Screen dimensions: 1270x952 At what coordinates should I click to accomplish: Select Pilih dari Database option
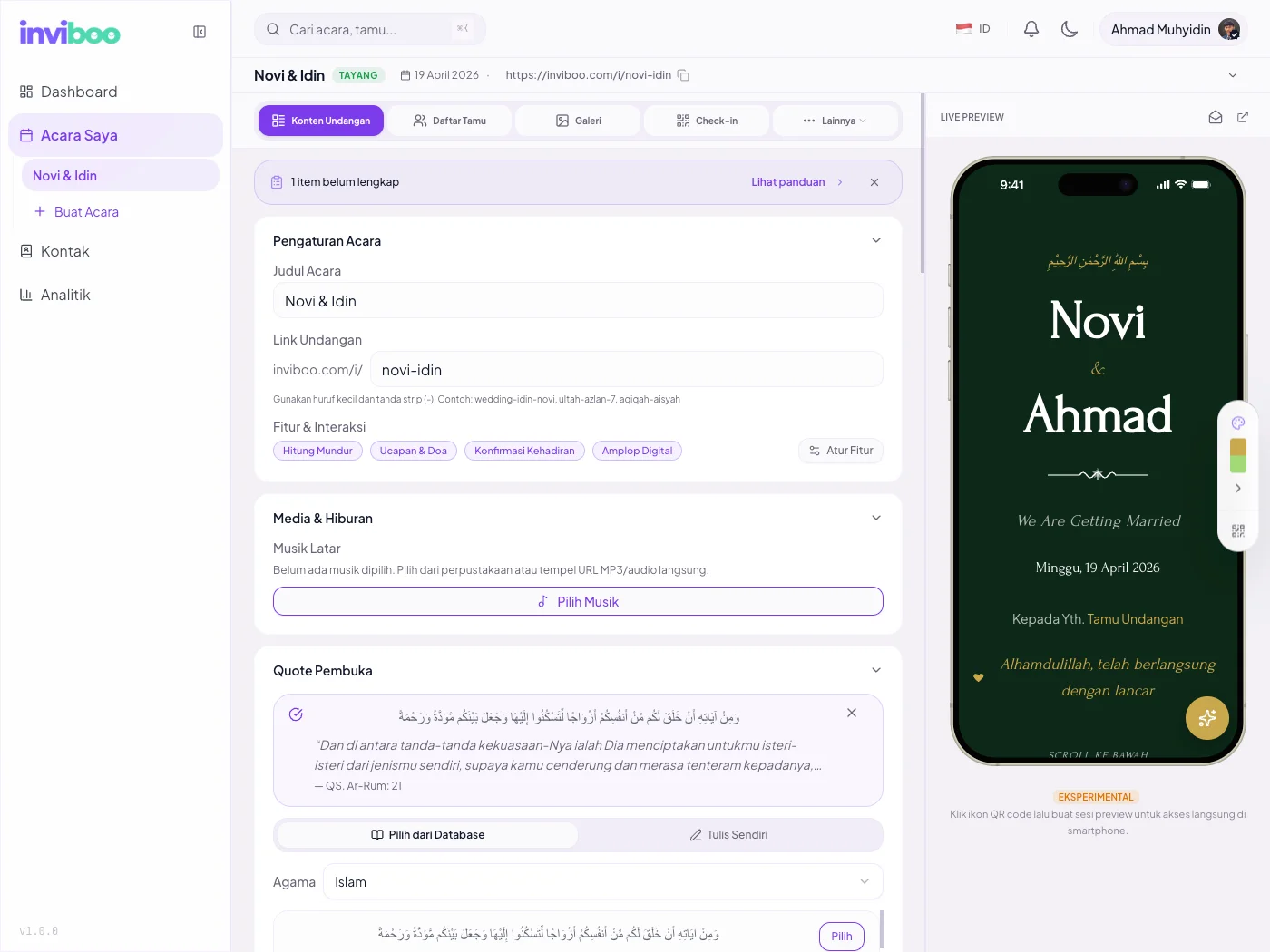pos(428,835)
